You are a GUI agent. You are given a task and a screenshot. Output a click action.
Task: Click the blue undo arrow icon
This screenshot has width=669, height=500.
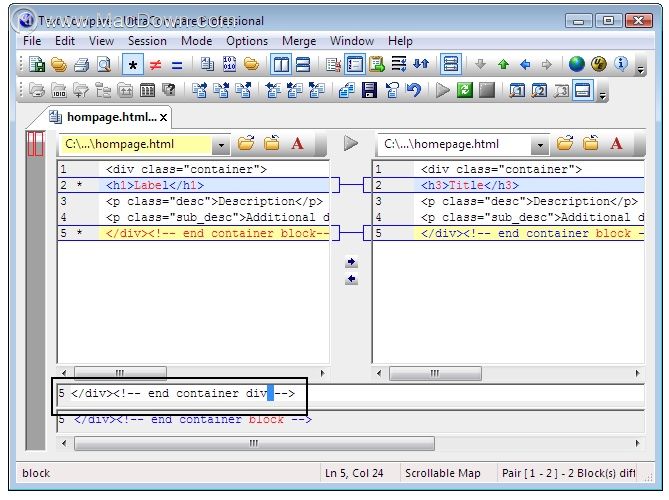coord(413,90)
